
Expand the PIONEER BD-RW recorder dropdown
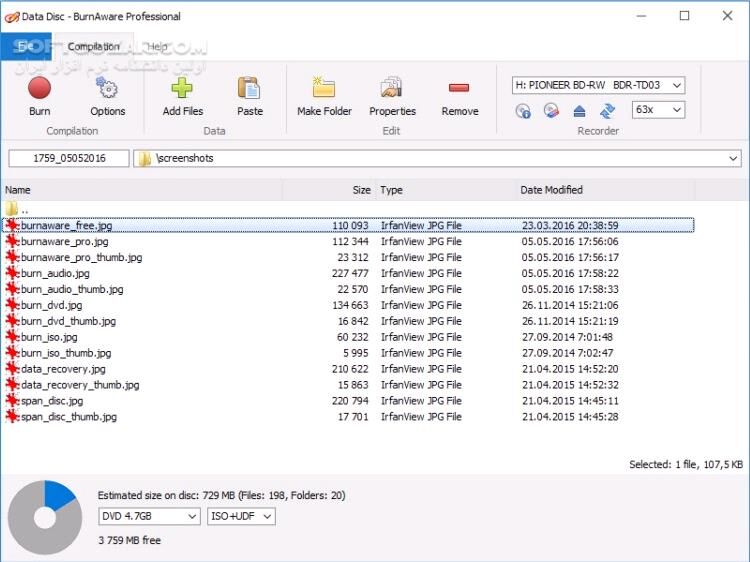click(597, 86)
